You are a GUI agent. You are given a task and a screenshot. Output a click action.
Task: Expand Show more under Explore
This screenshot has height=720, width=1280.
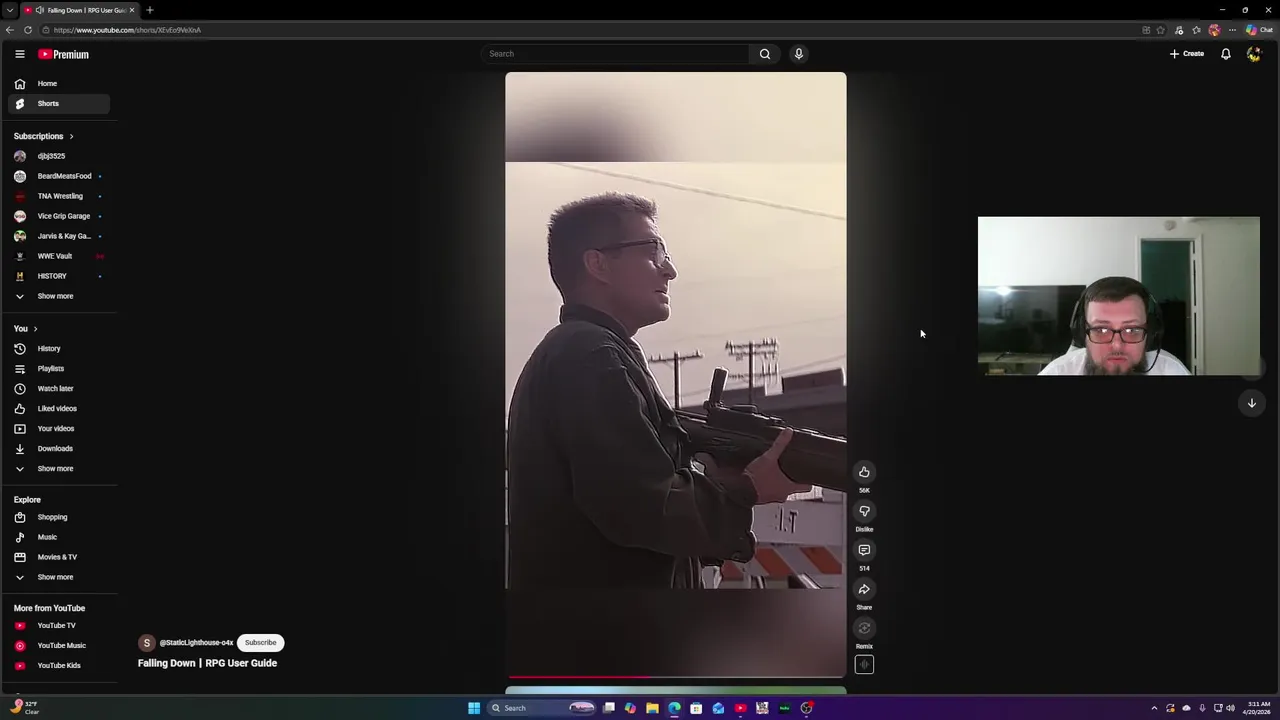pos(59,577)
